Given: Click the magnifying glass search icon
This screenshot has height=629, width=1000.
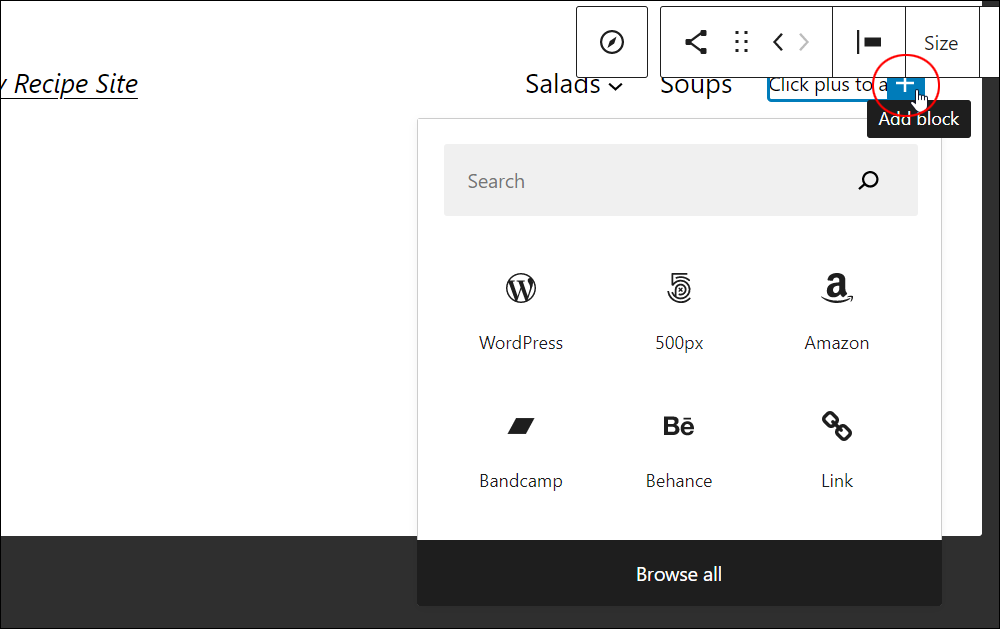Looking at the screenshot, I should coord(869,181).
